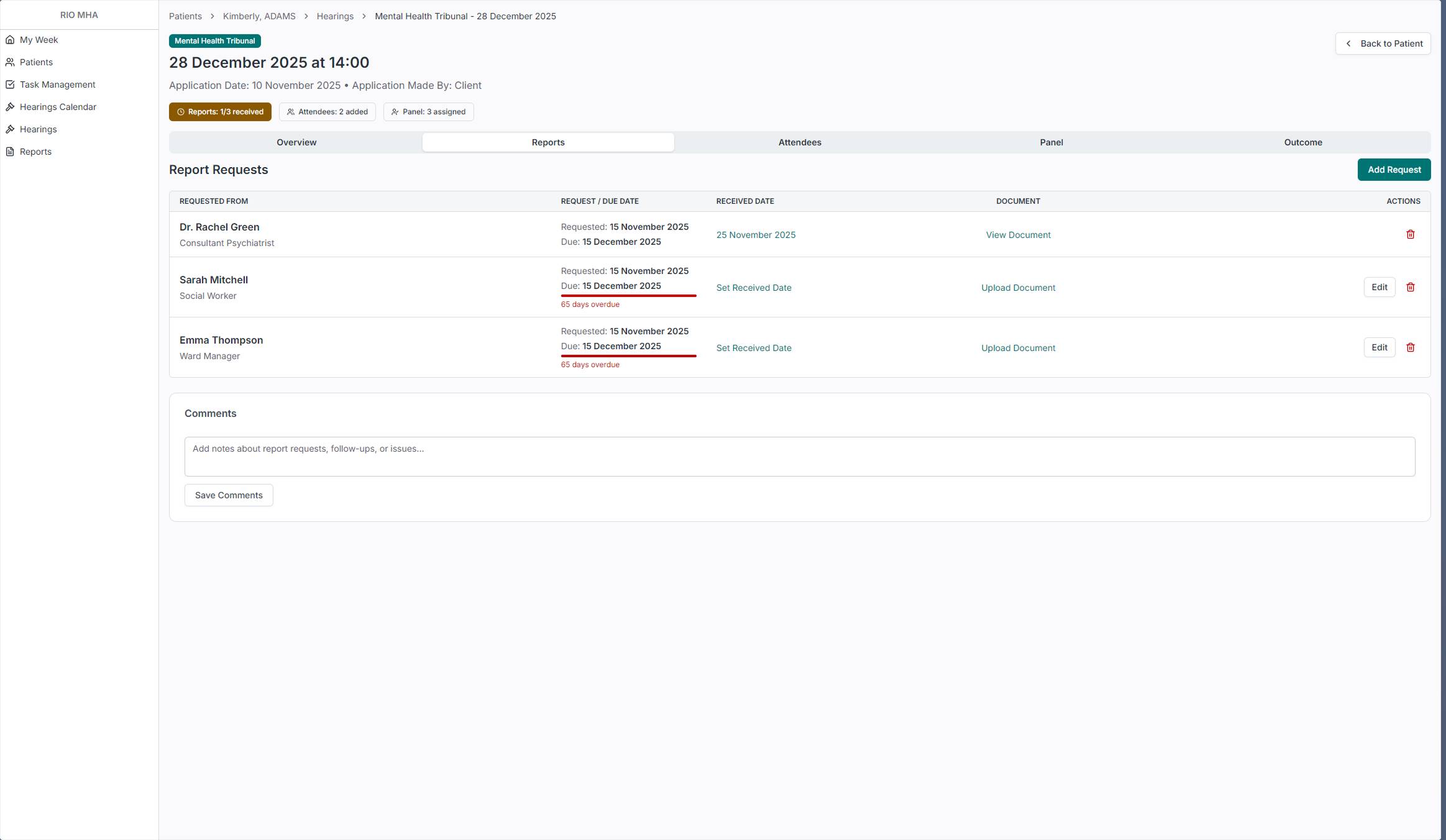Click the Request / Due Date column header
1446x840 pixels.
[x=600, y=201]
